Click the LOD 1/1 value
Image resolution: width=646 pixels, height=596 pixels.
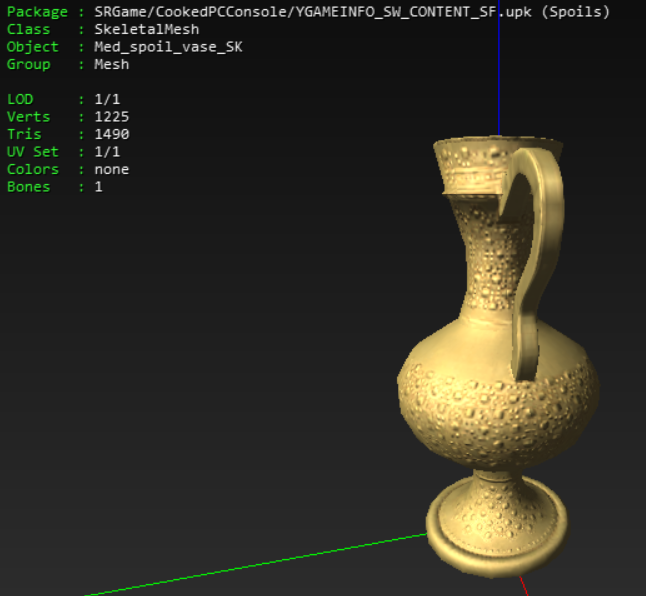[107, 99]
